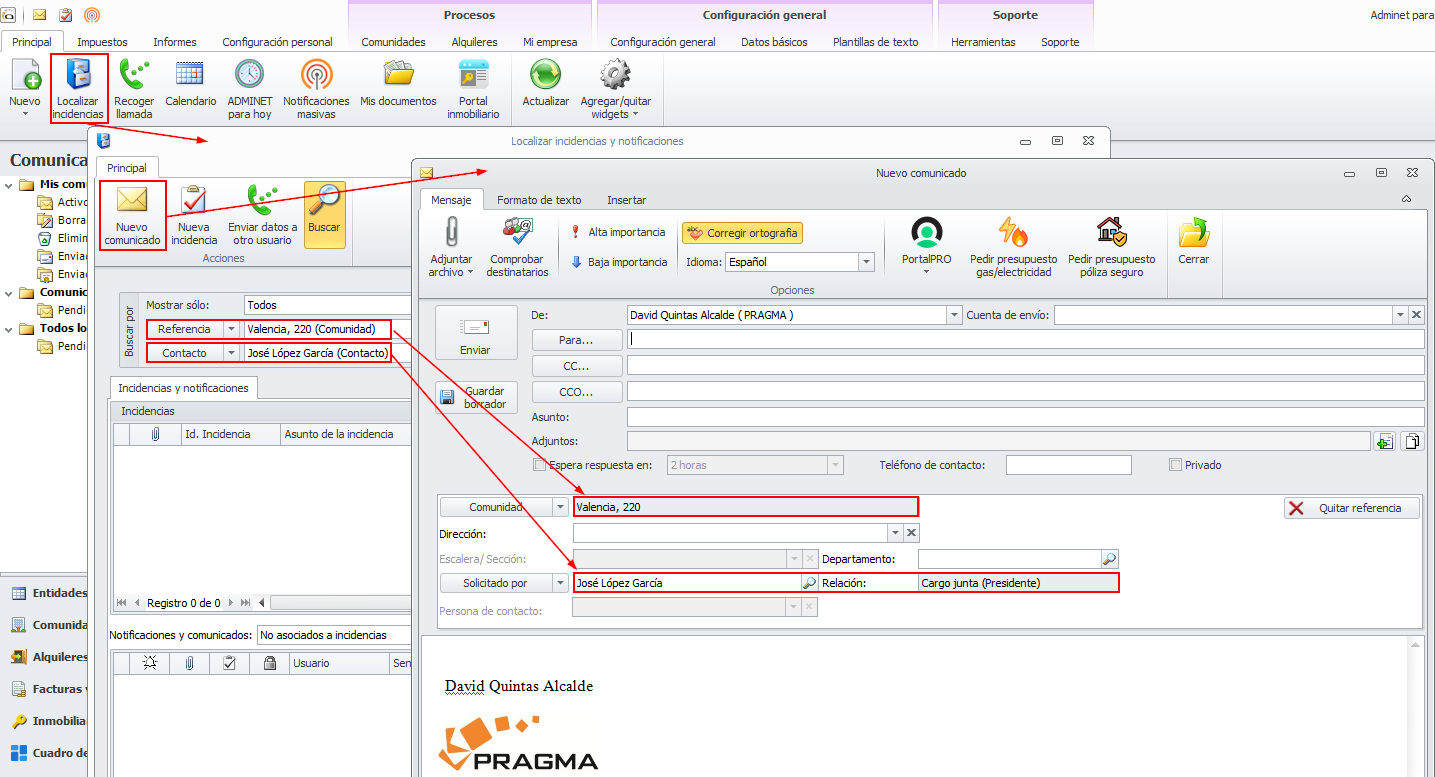The height and width of the screenshot is (777, 1435).
Task: Toggle the Corregir ortografía option
Action: (x=742, y=233)
